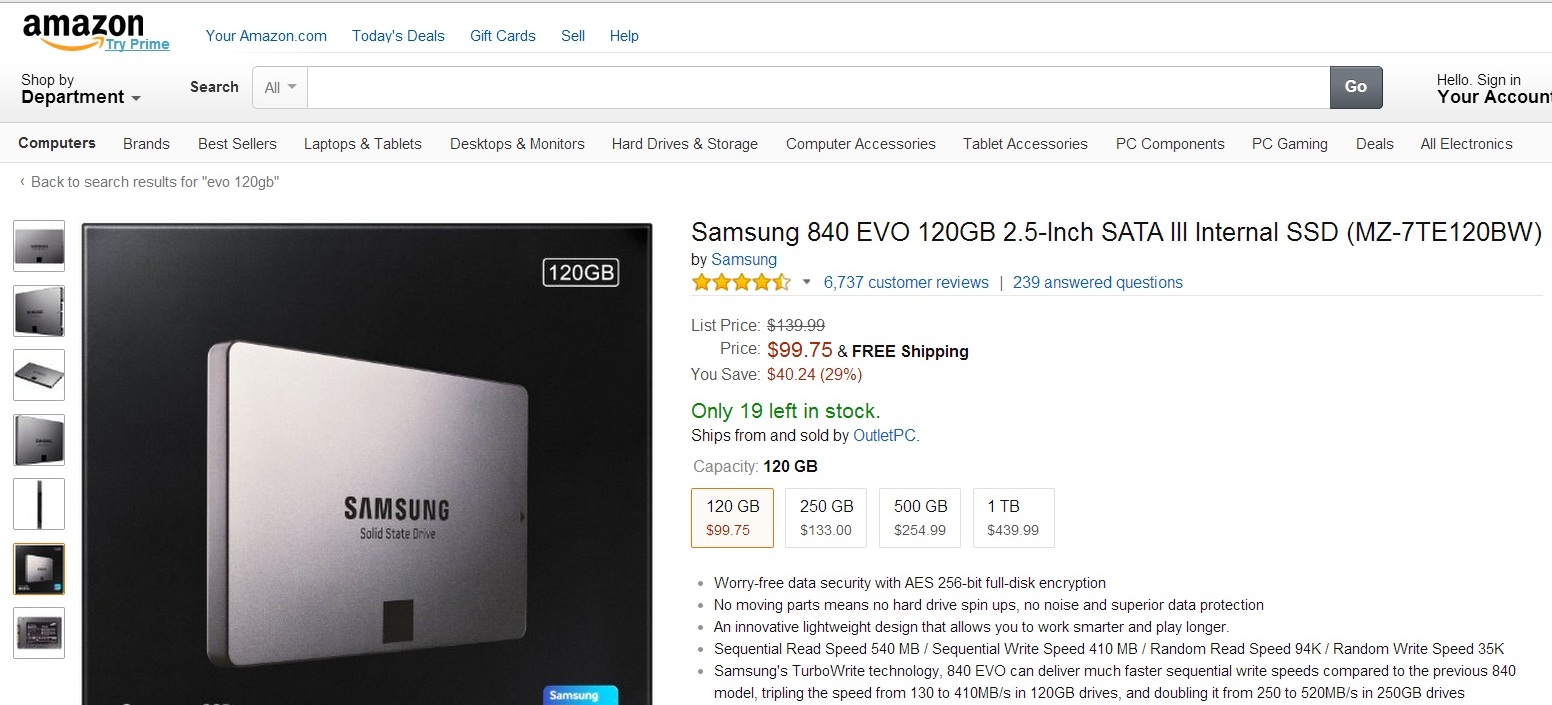
Task: Choose the 1 TB capacity option
Action: pyautogui.click(x=1013, y=517)
